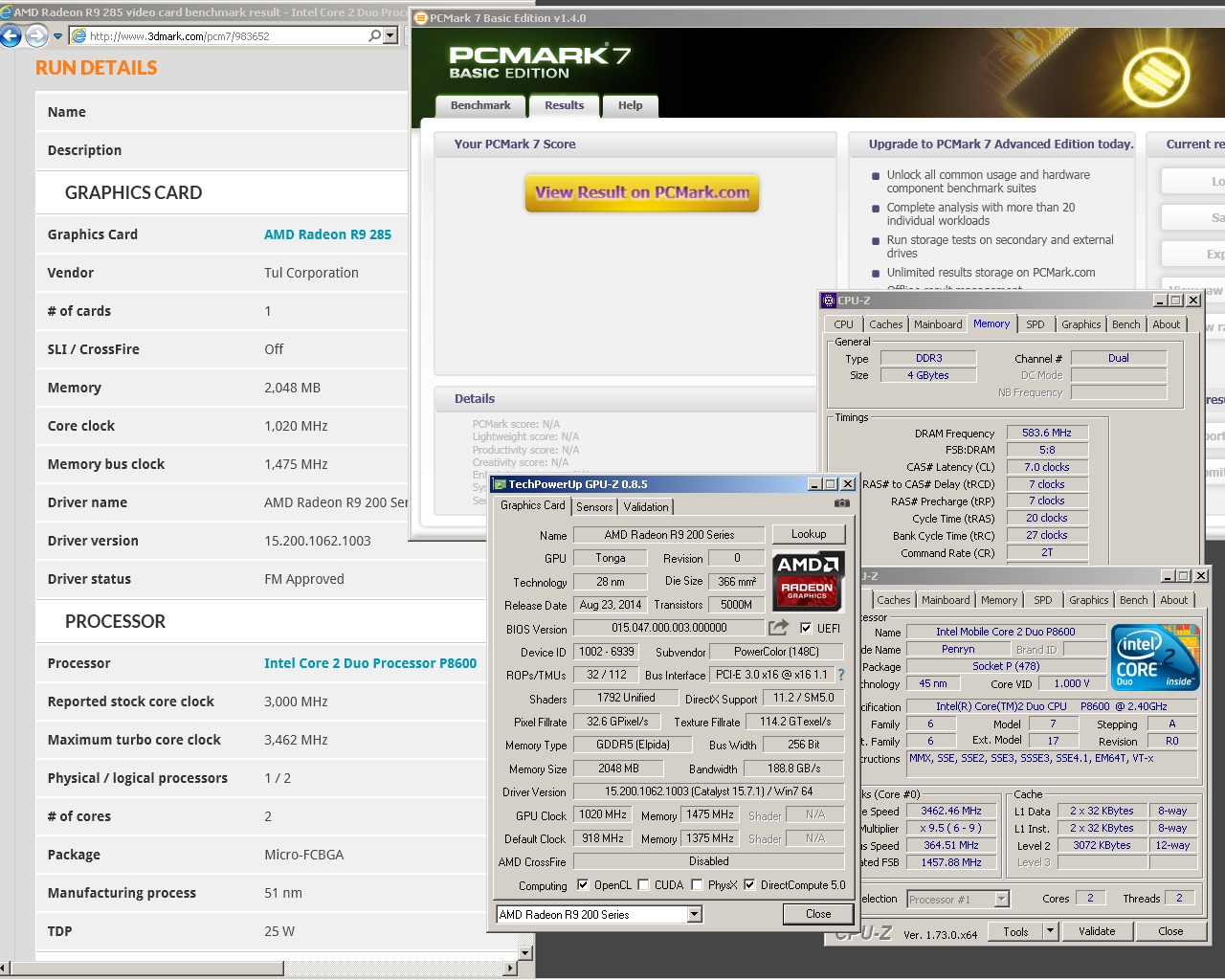Click the CPU-Z Memory window title icon
The width and height of the screenshot is (1225, 980).
(x=829, y=301)
